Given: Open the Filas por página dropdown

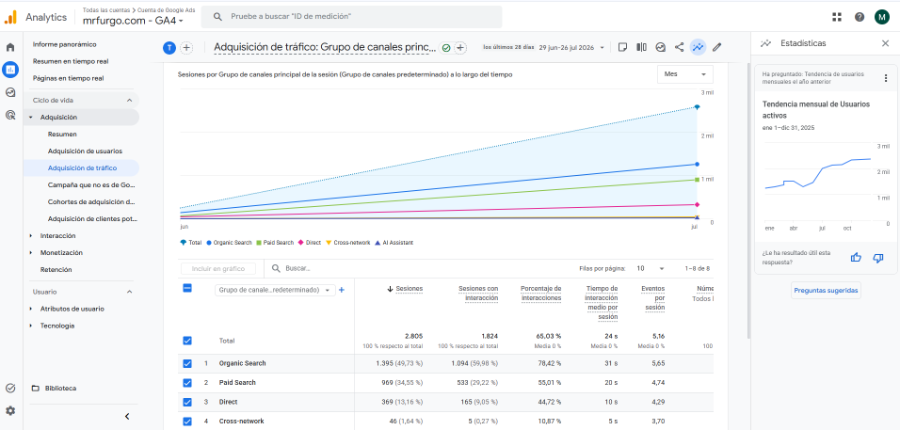Looking at the screenshot, I should [x=650, y=268].
